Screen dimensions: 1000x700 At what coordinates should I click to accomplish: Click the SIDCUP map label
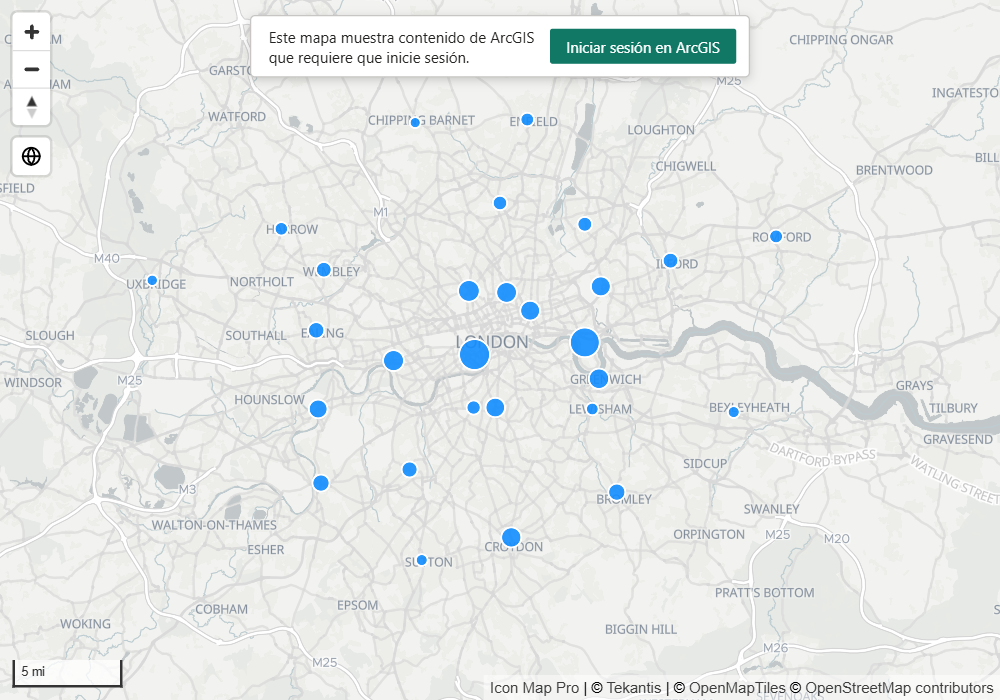(705, 463)
